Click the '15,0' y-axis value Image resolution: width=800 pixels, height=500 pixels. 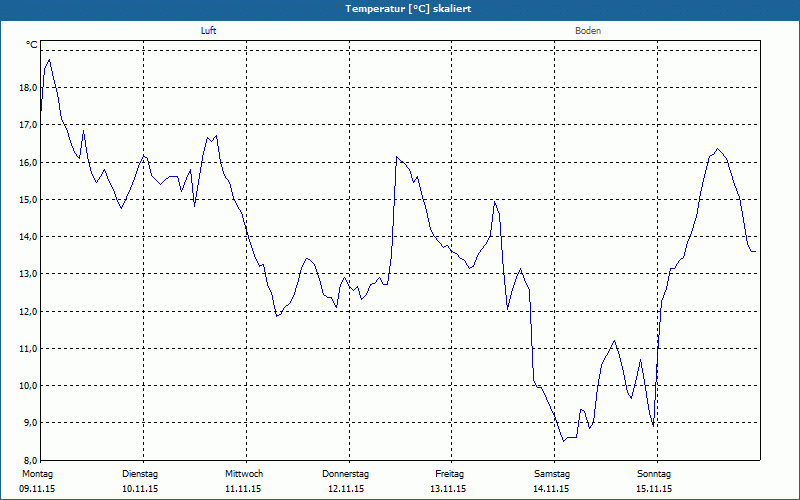point(28,199)
